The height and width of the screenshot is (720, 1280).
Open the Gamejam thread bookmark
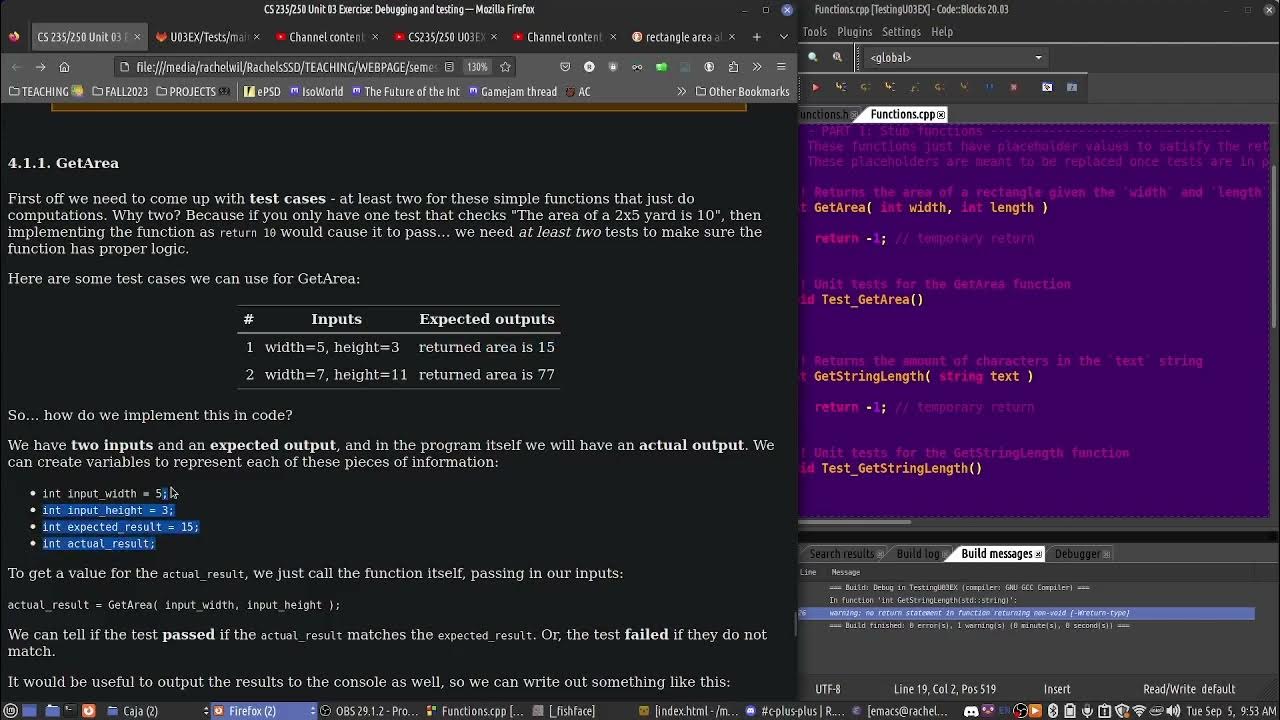(x=512, y=91)
